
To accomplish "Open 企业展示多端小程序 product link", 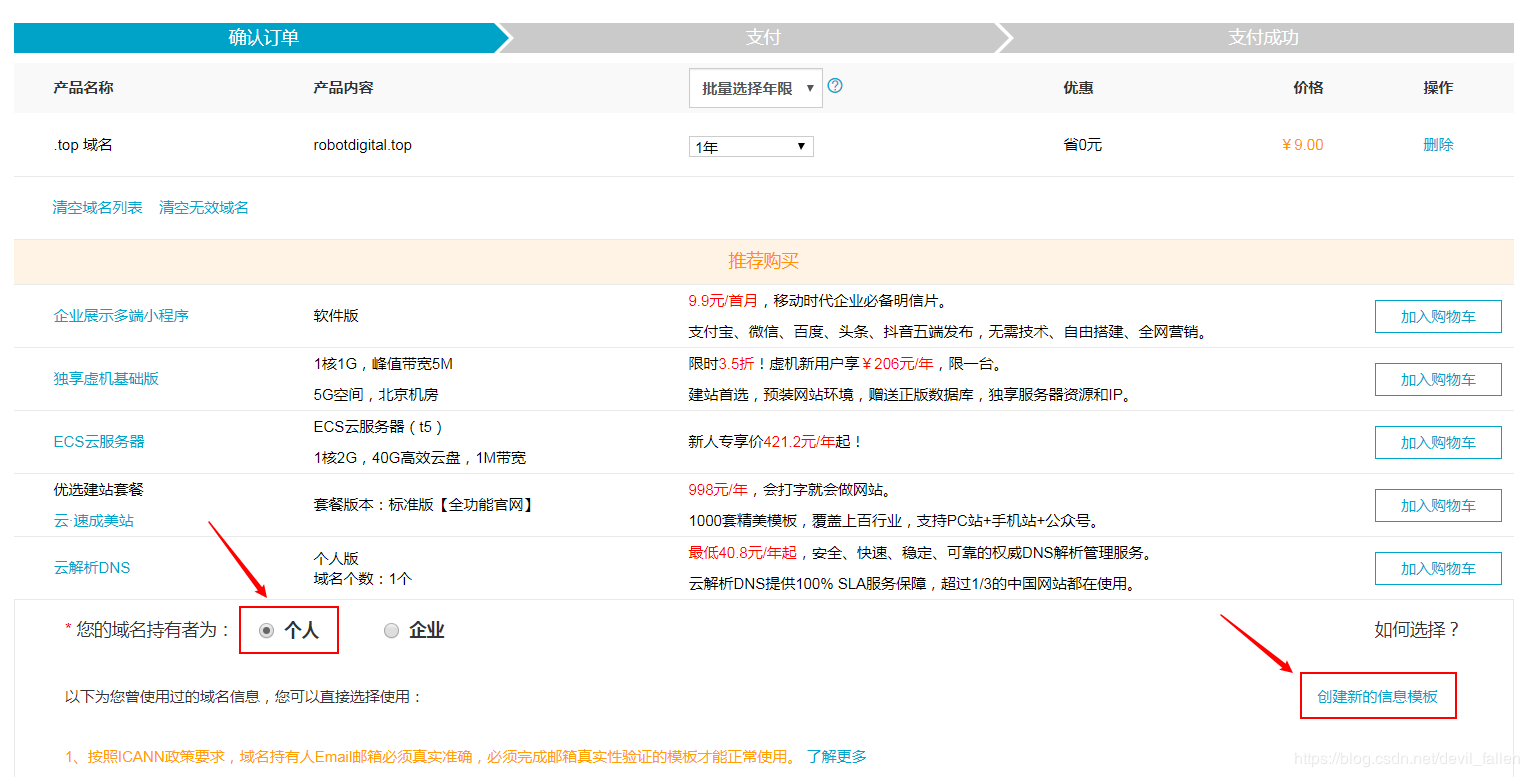I will 121,316.
